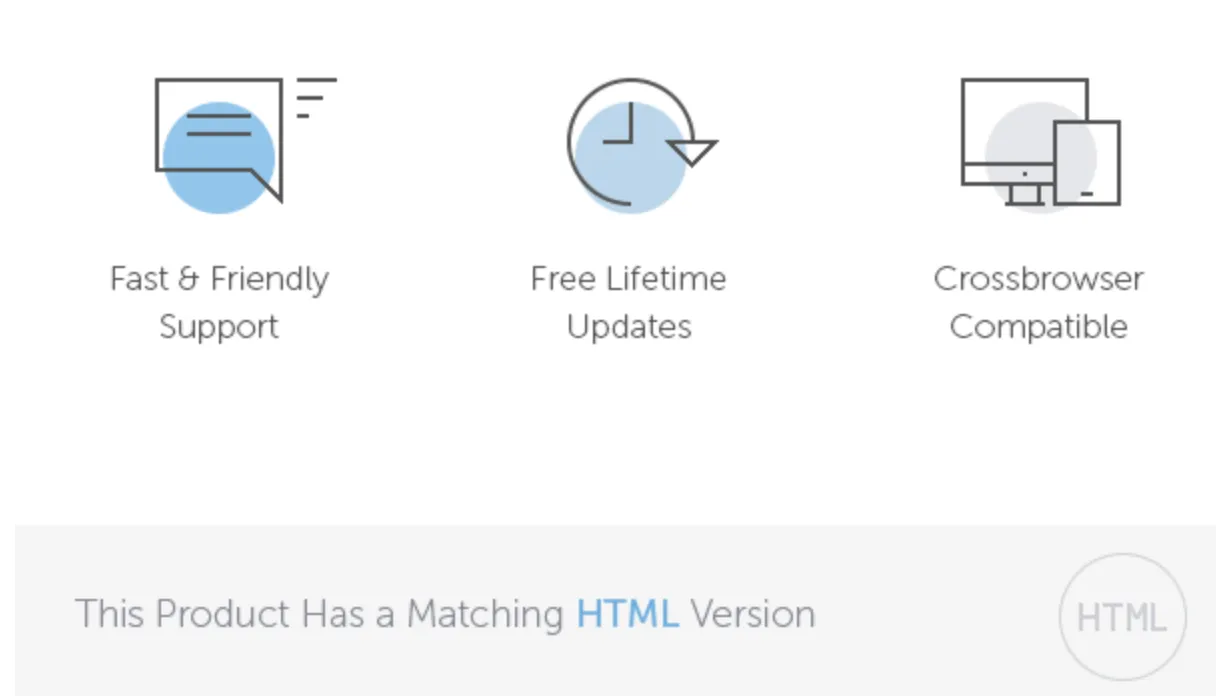The width and height of the screenshot is (1216, 696).
Task: Click the "Free Lifetime" text
Action: click(628, 278)
